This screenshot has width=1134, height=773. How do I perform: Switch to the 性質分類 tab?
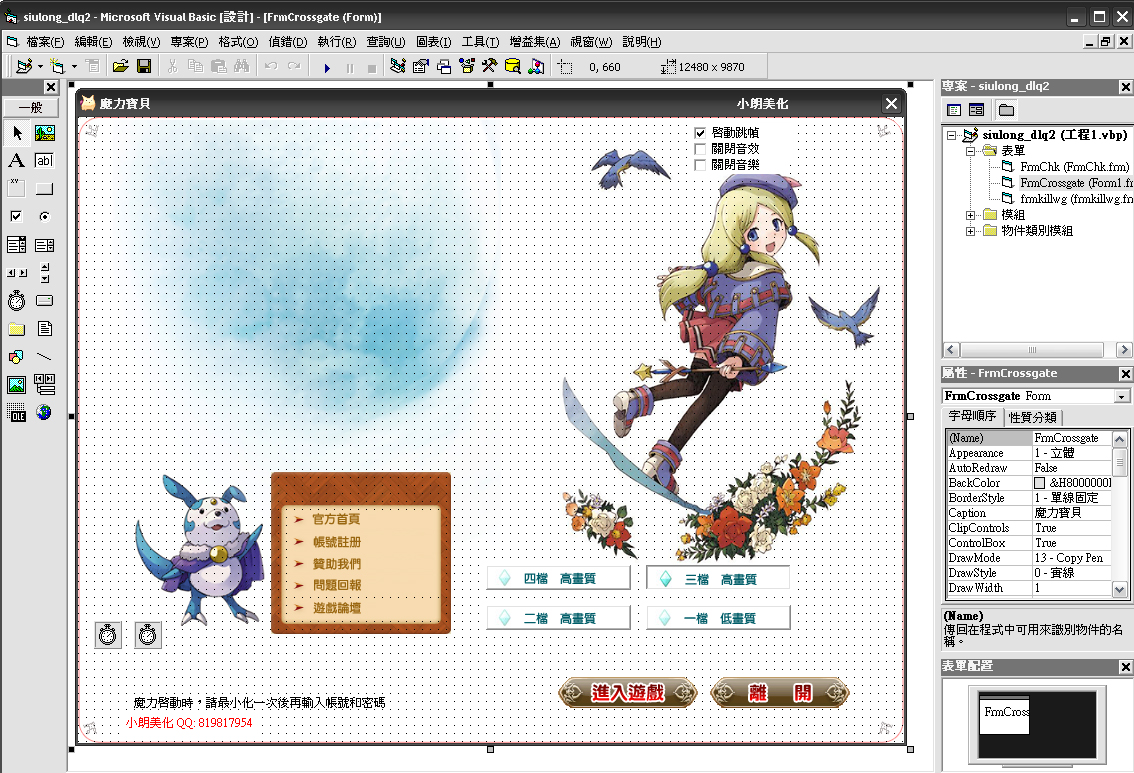(1033, 417)
